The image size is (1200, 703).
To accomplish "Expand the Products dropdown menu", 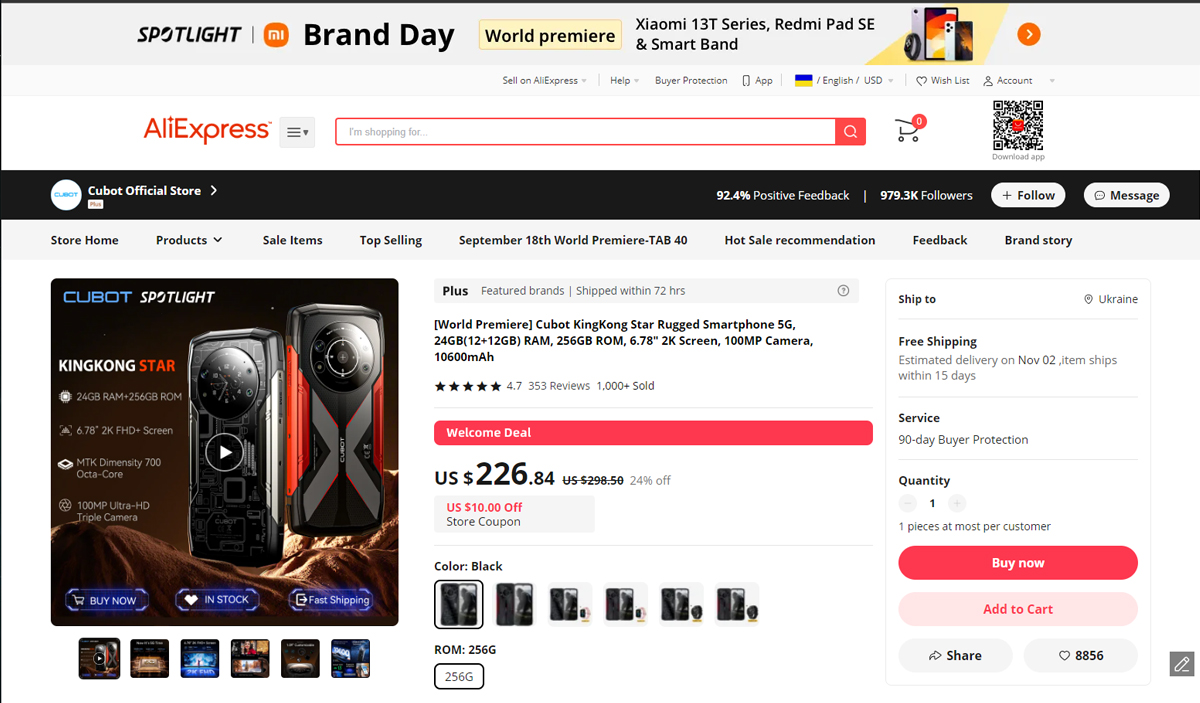I will coord(189,240).
